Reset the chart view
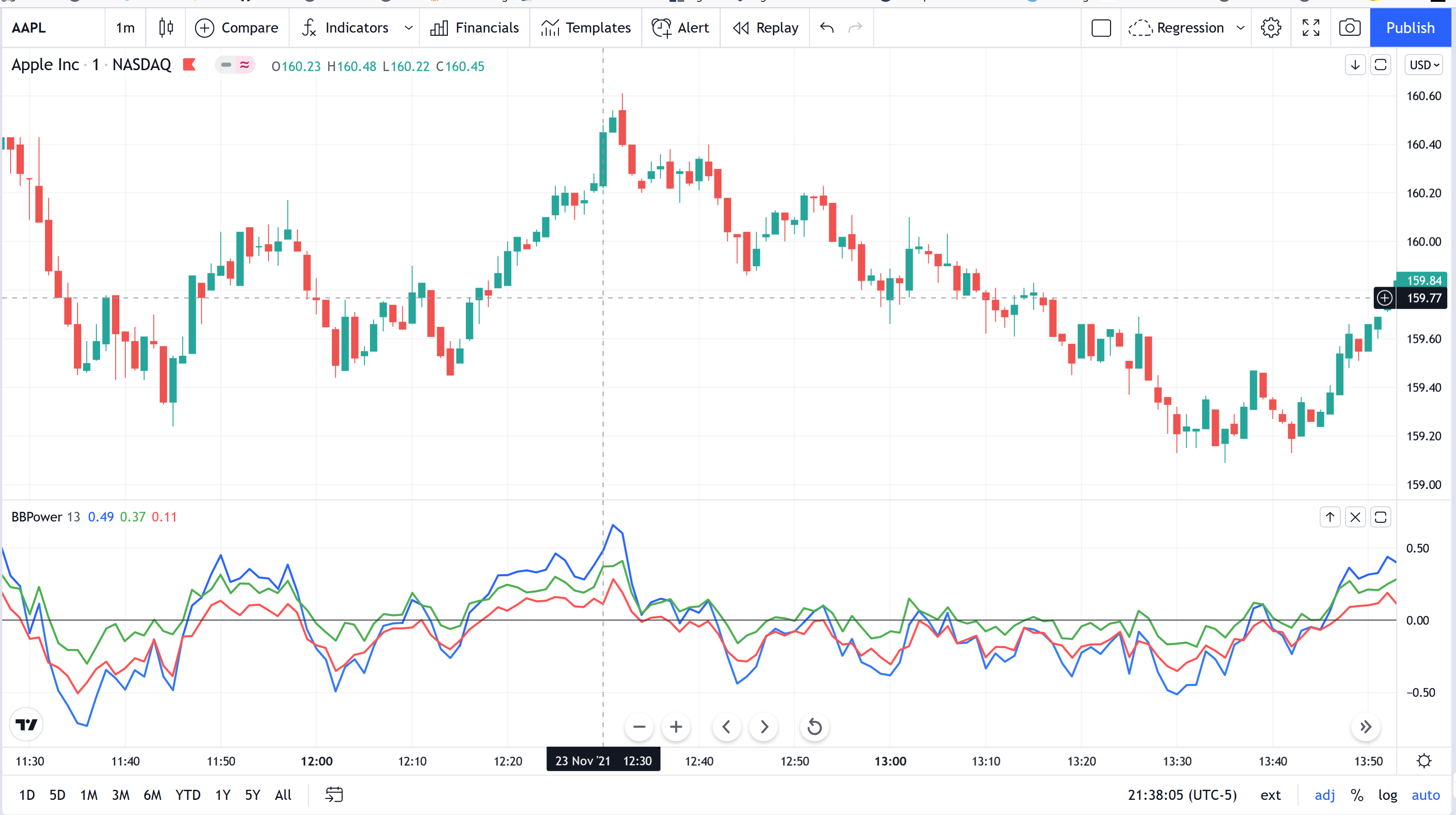1456x815 pixels. pos(814,727)
